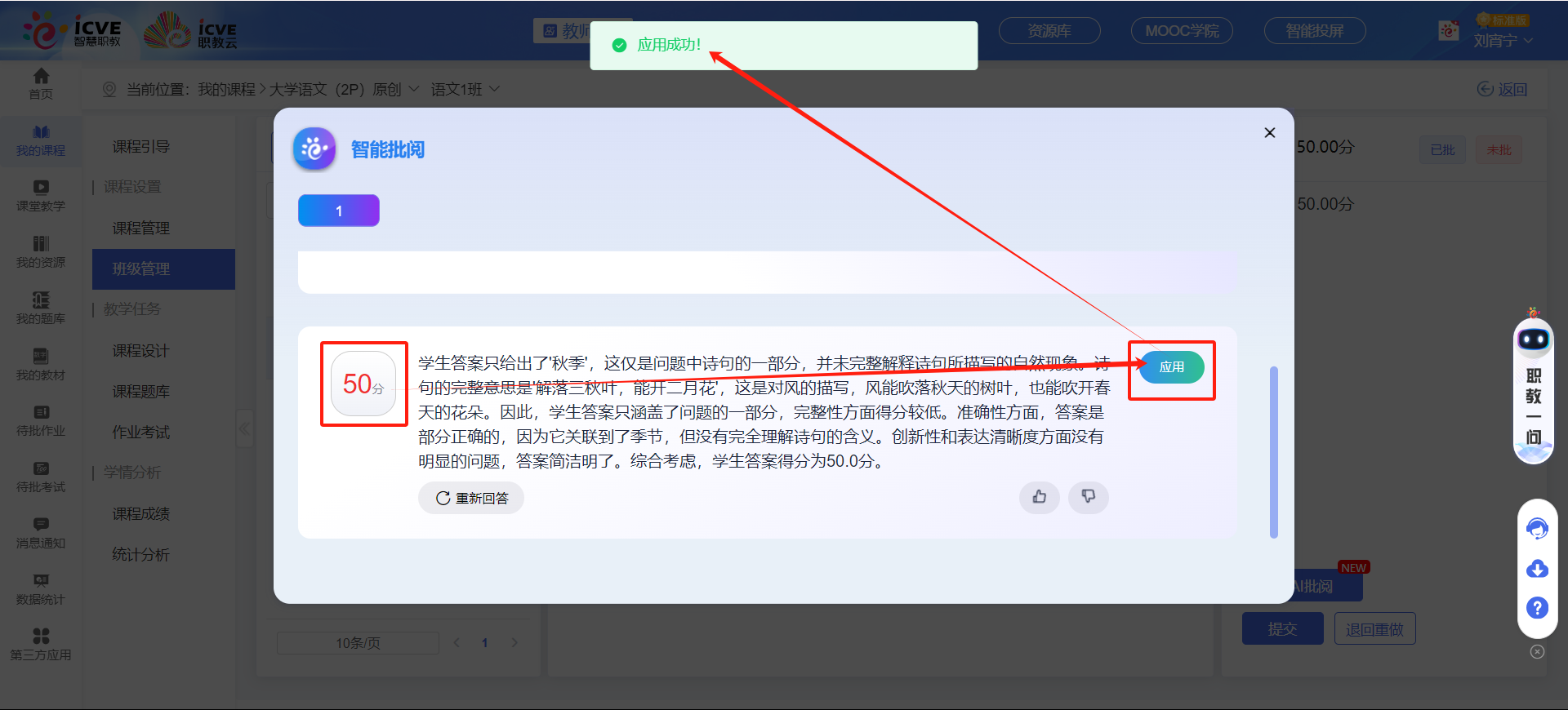Image resolution: width=1568 pixels, height=710 pixels.
Task: Close the 智能批阅 dialog
Action: tap(1269, 133)
